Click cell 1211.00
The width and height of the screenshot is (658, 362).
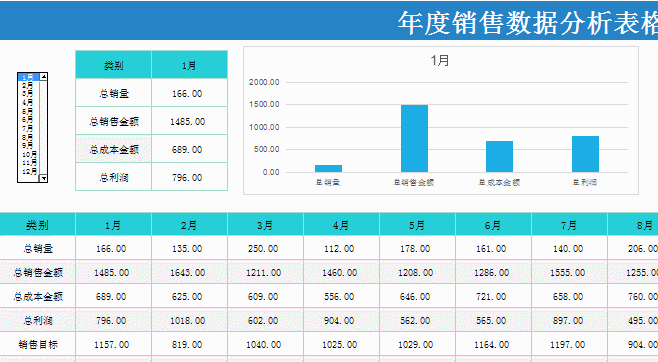[x=265, y=272]
